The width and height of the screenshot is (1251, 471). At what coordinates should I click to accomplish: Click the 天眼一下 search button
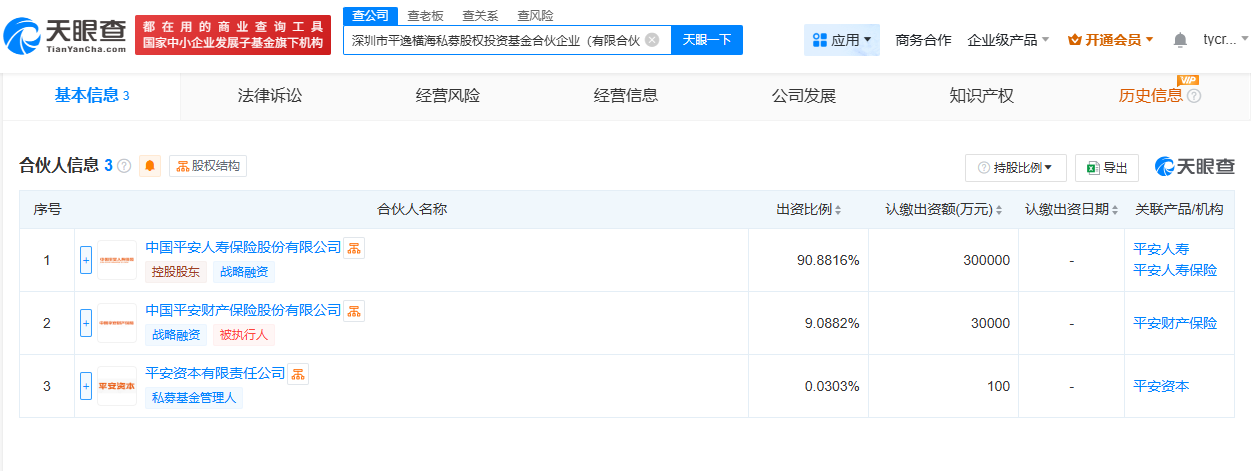(707, 40)
